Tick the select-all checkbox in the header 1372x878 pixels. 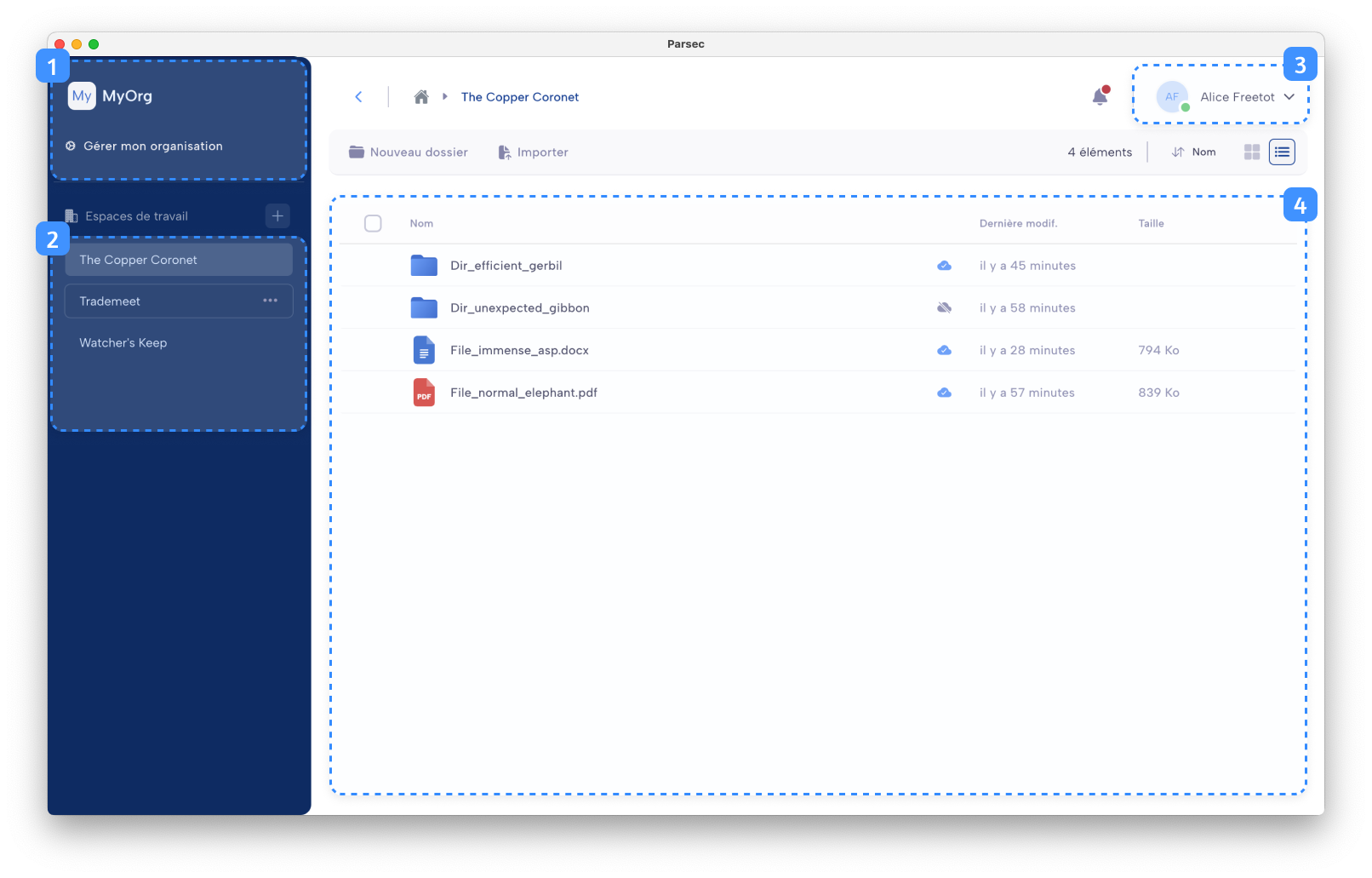click(x=373, y=223)
